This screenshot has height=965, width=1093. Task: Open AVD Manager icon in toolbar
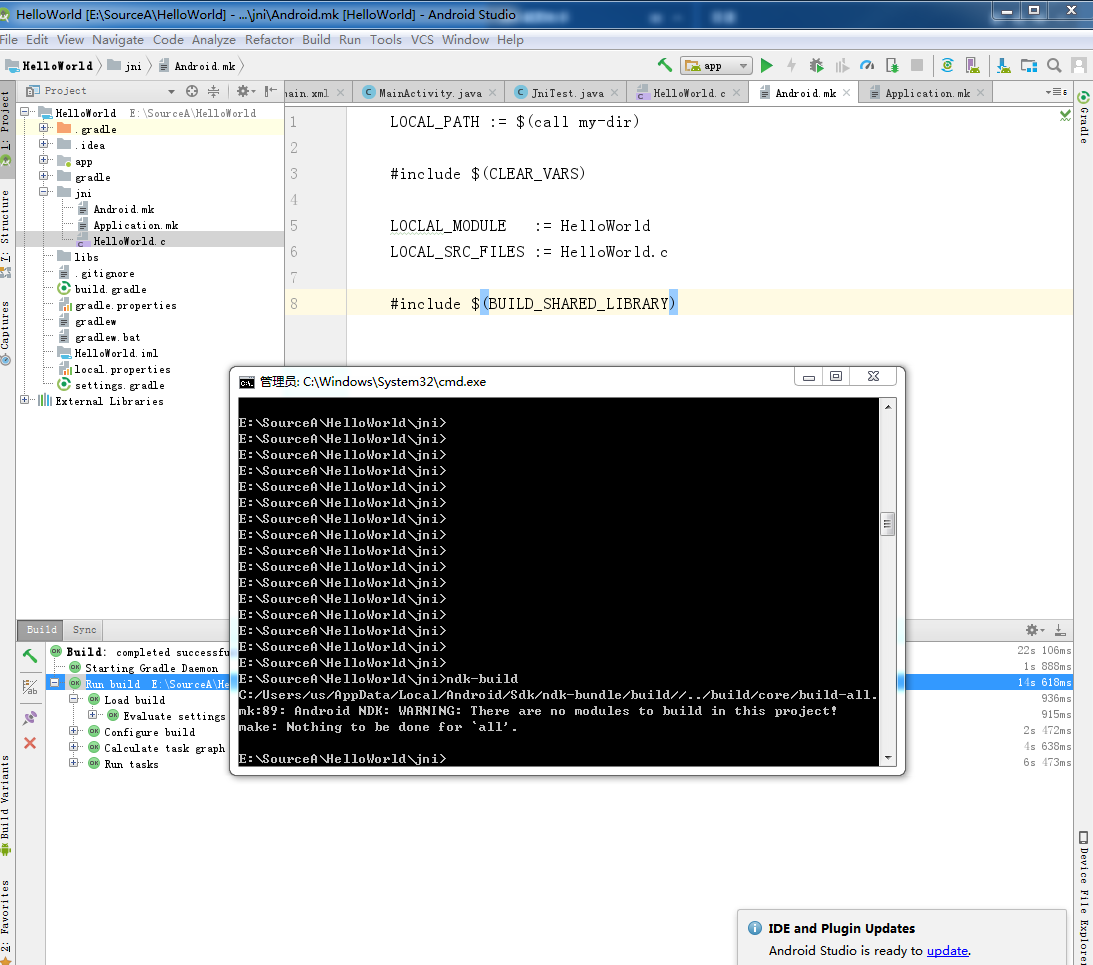[x=972, y=66]
